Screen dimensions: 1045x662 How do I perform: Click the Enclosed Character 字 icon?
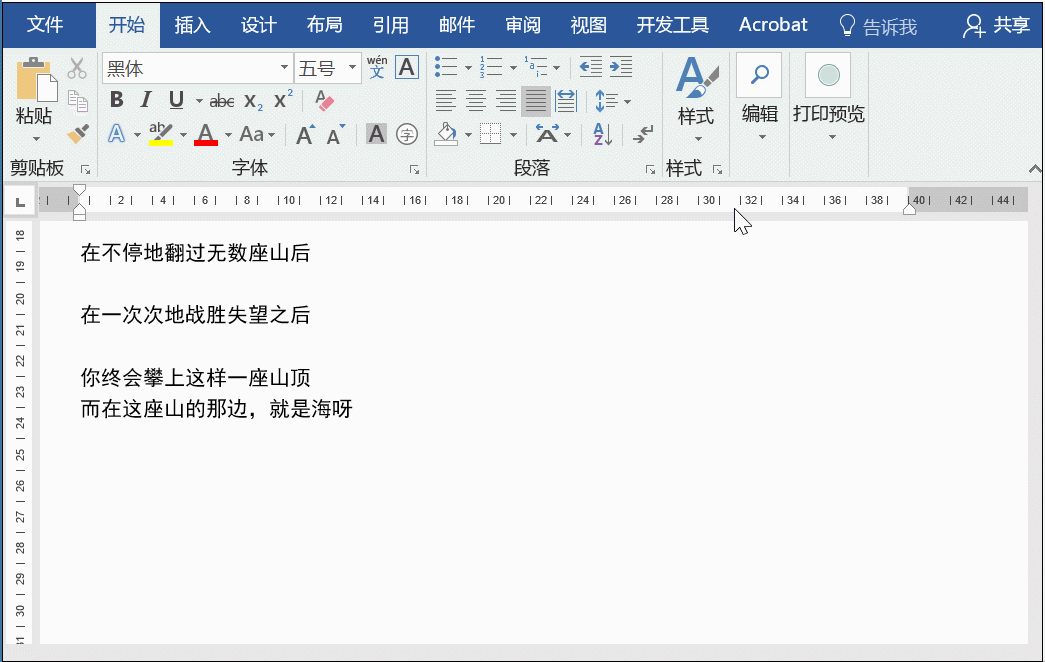point(406,134)
